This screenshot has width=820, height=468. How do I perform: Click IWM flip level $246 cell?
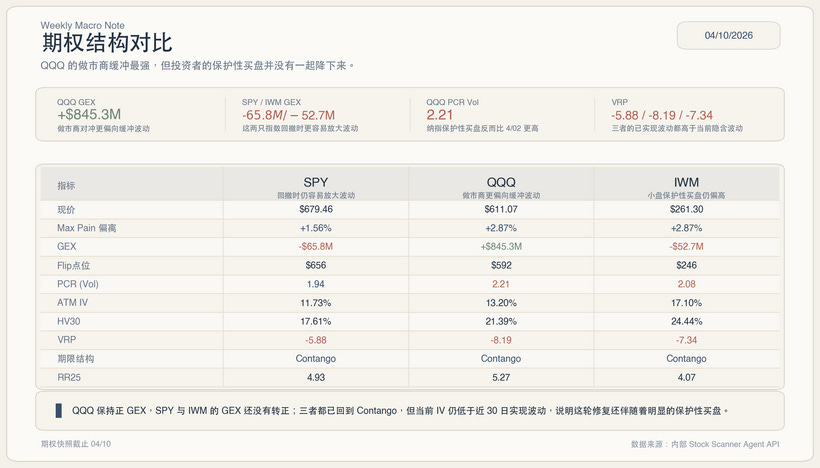click(686, 265)
